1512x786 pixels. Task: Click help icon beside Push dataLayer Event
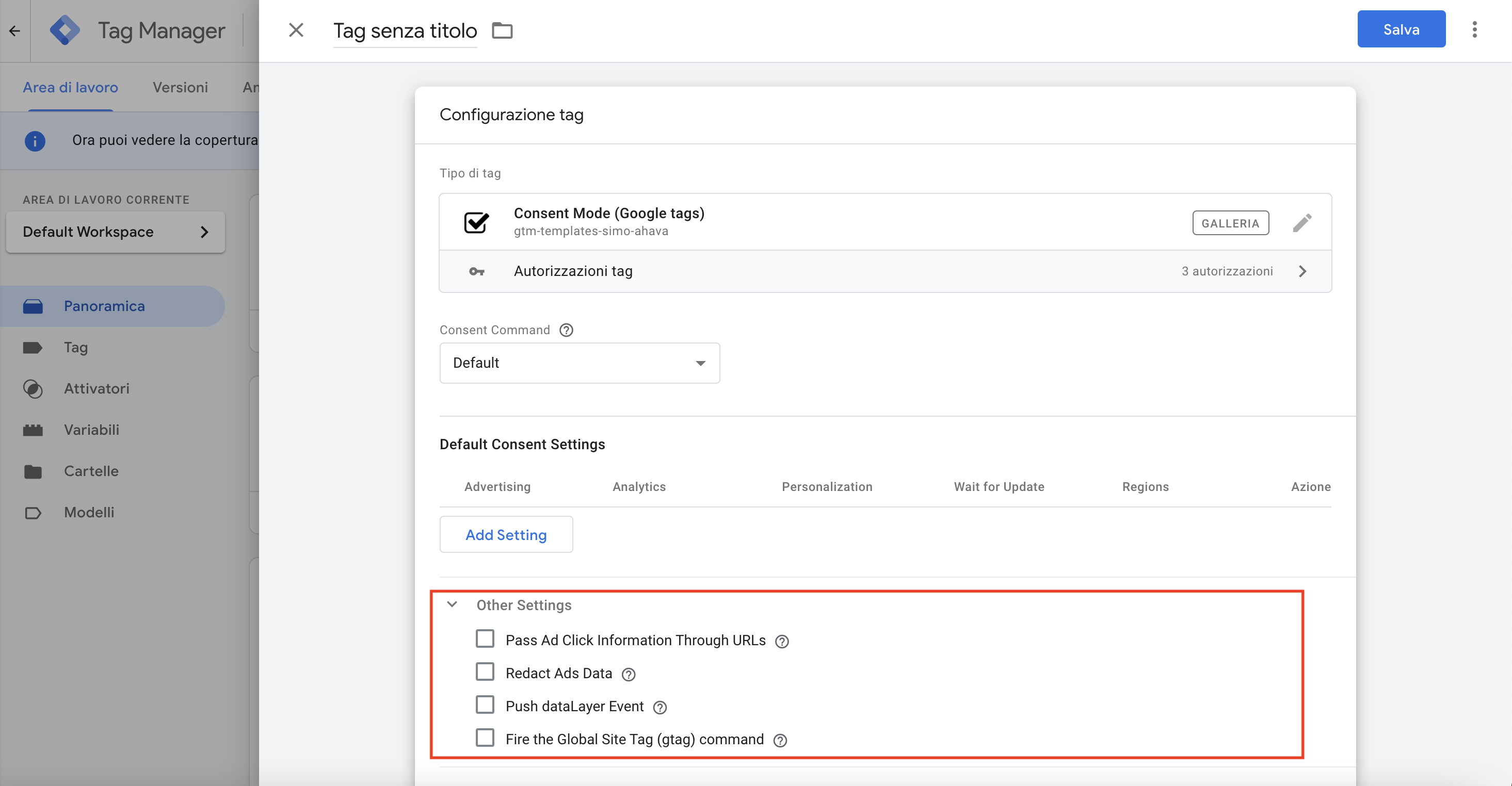(x=660, y=708)
